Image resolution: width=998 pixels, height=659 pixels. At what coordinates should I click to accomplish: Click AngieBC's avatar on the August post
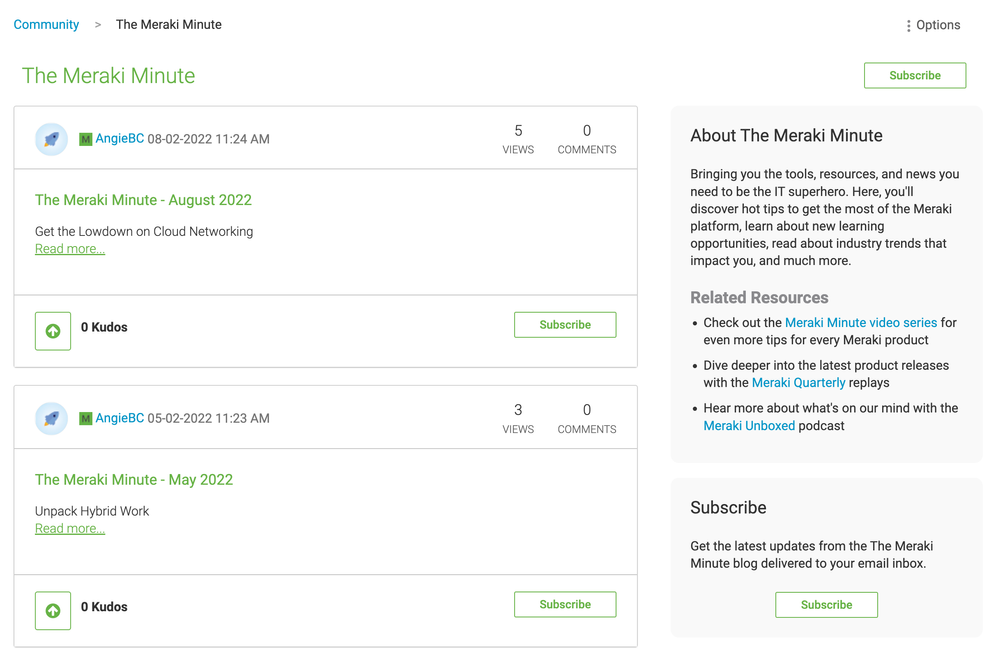tap(51, 140)
